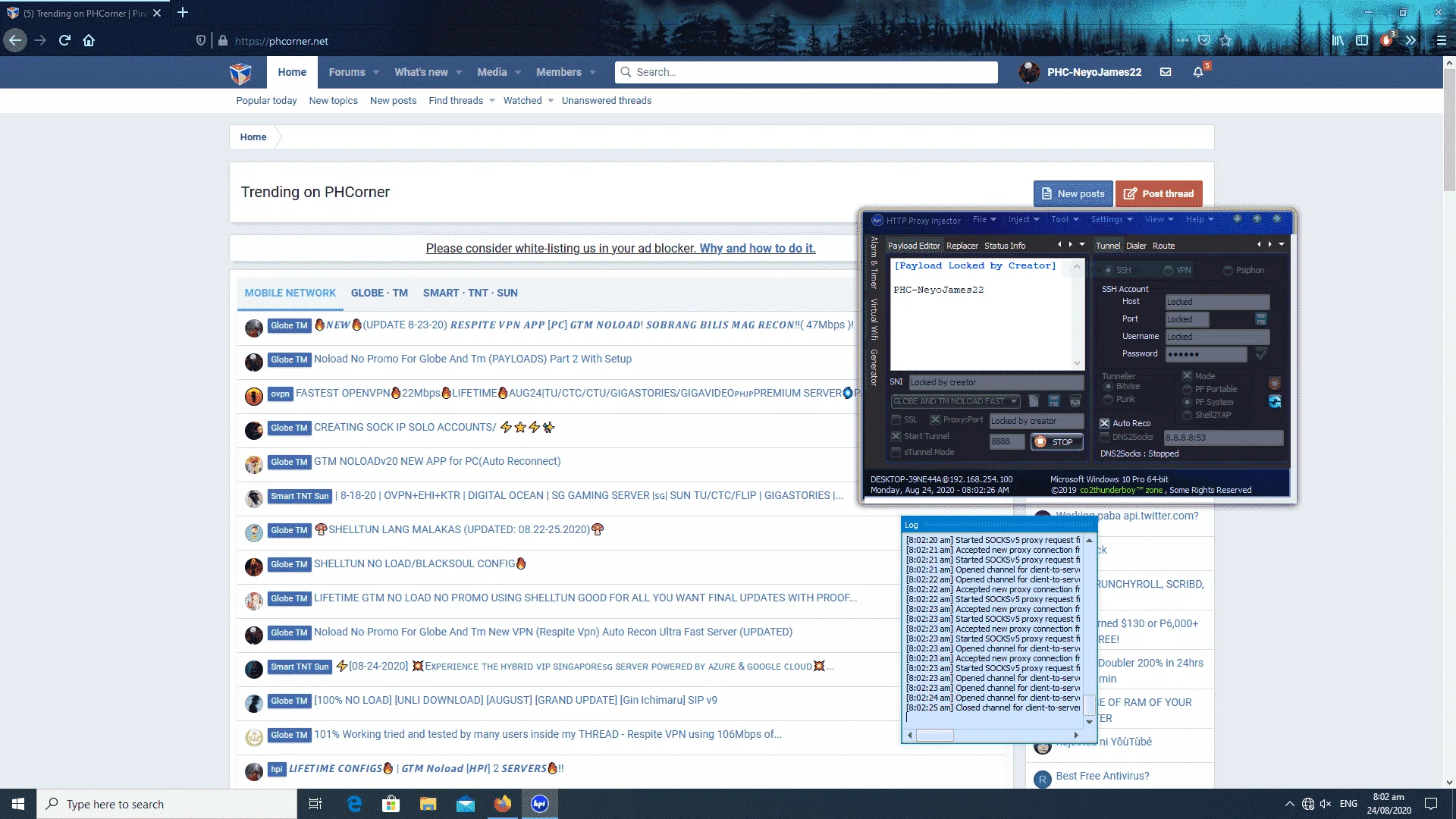
Task: Open Task View from the taskbar
Action: pos(315,804)
